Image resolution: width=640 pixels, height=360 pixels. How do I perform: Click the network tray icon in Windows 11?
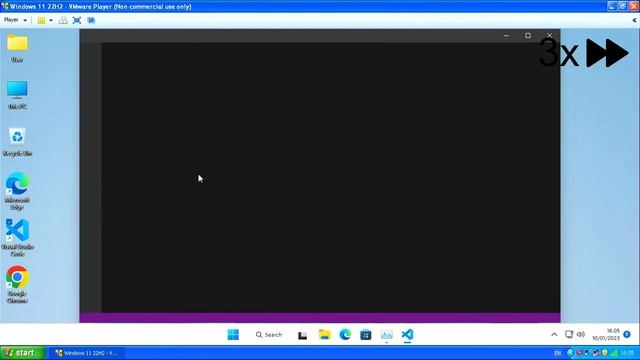point(569,334)
